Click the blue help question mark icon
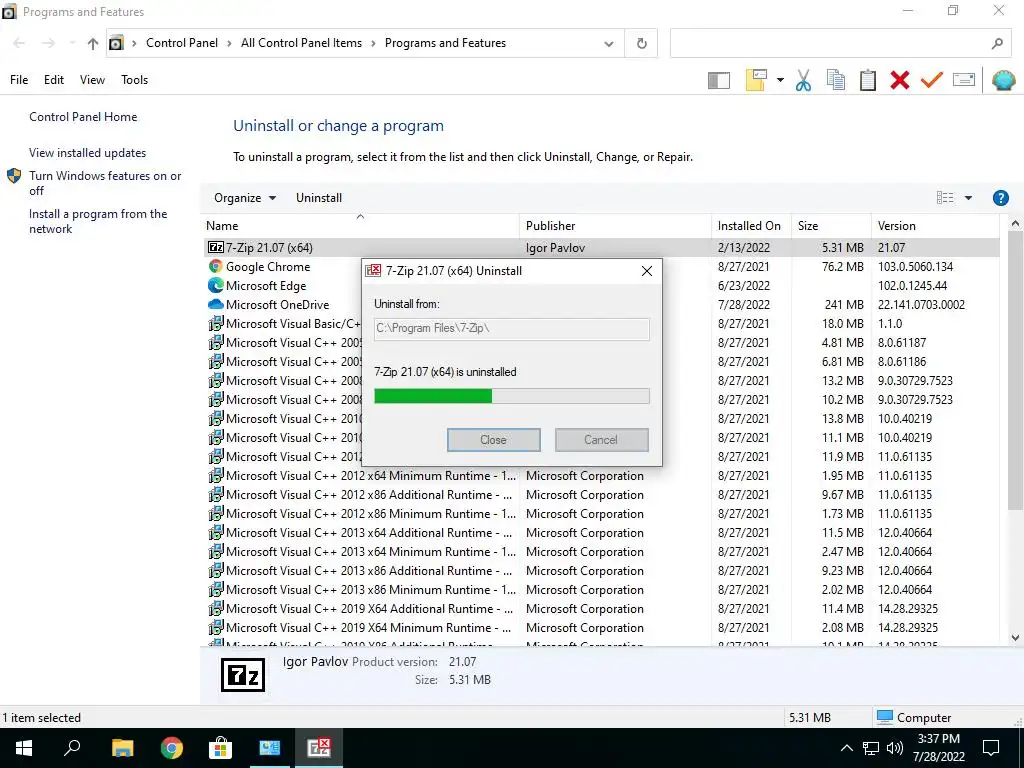This screenshot has width=1024, height=768. click(x=1000, y=198)
